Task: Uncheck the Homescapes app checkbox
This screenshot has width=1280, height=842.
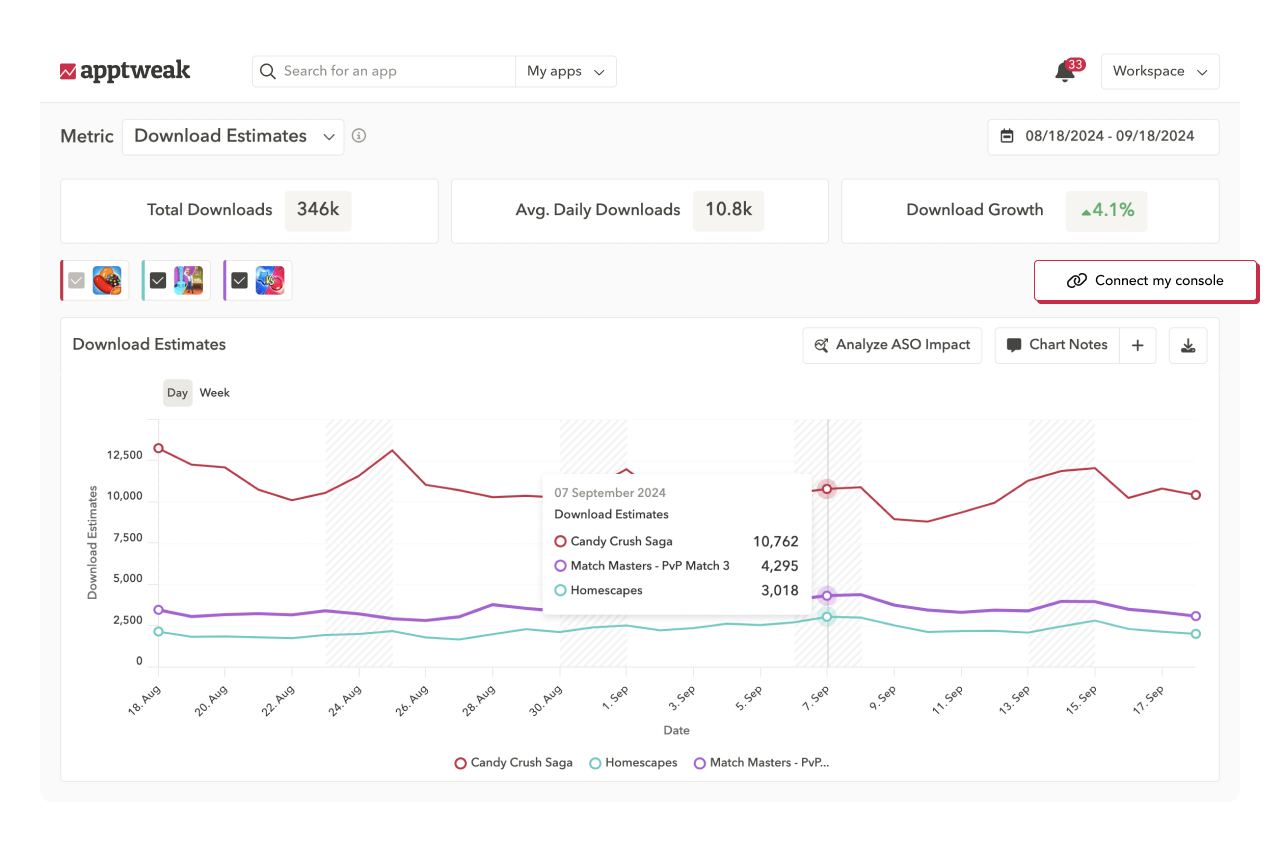Action: click(x=158, y=281)
